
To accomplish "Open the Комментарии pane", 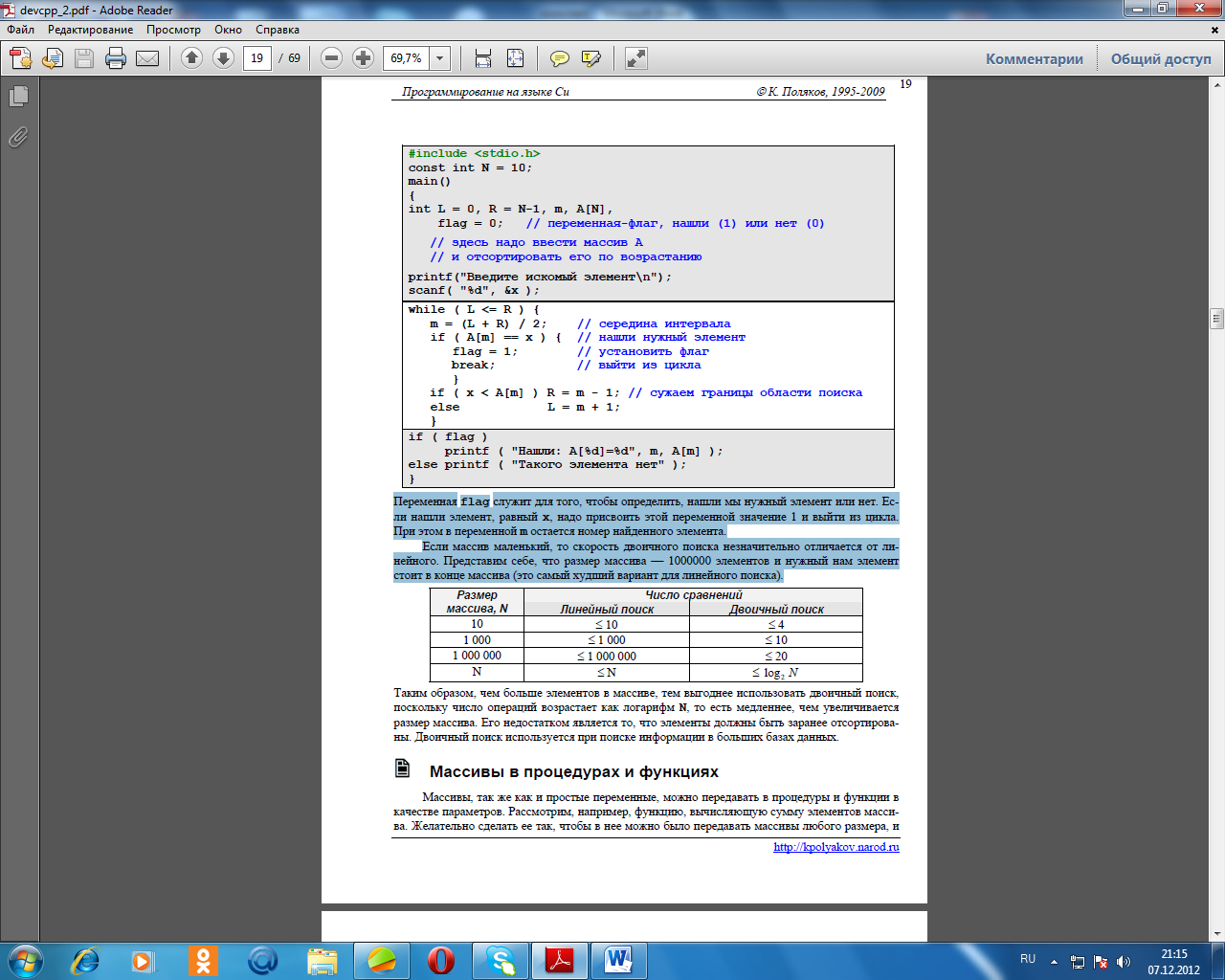I will (x=1035, y=59).
